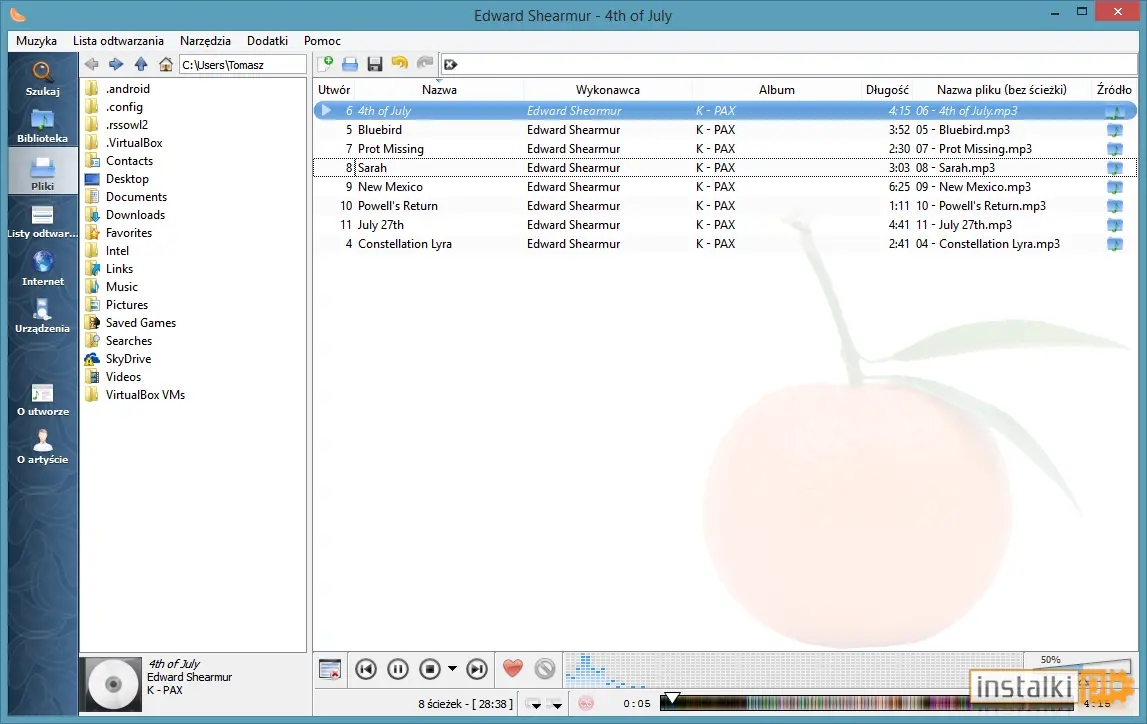Image resolution: width=1147 pixels, height=724 pixels.
Task: Open the Urządzenia devices panel
Action: (42, 316)
